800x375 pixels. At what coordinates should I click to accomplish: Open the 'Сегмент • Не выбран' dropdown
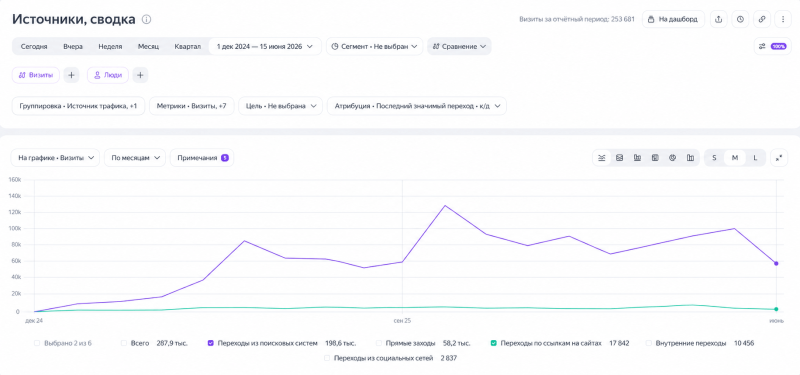pos(374,46)
